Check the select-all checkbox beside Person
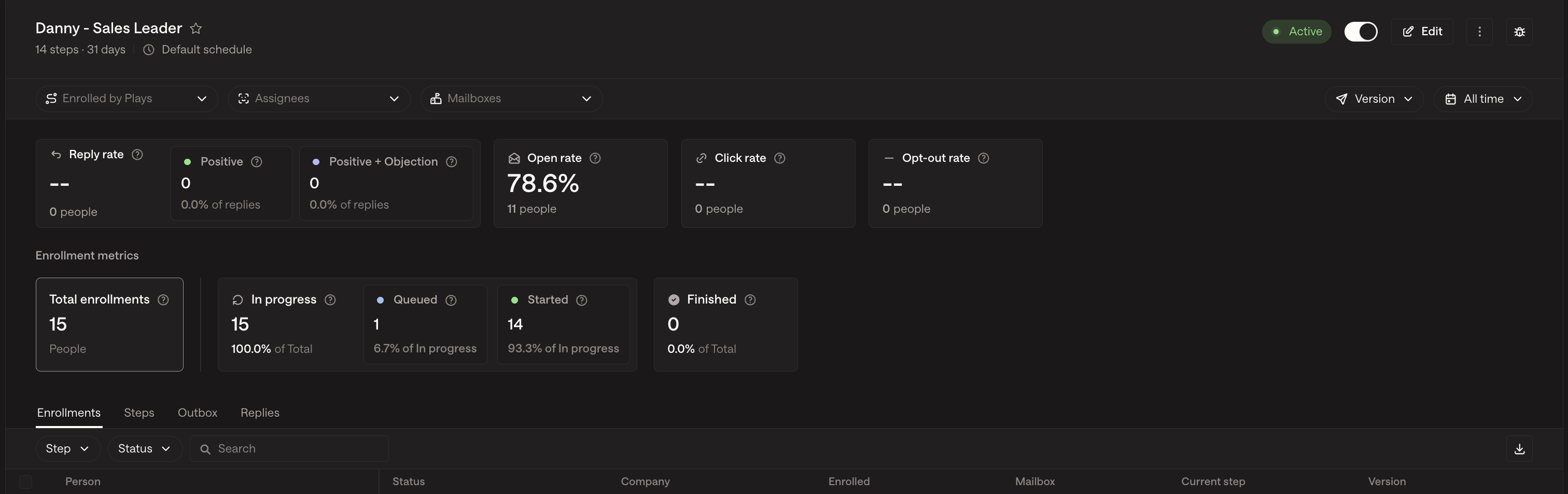1568x494 pixels. pyautogui.click(x=25, y=482)
